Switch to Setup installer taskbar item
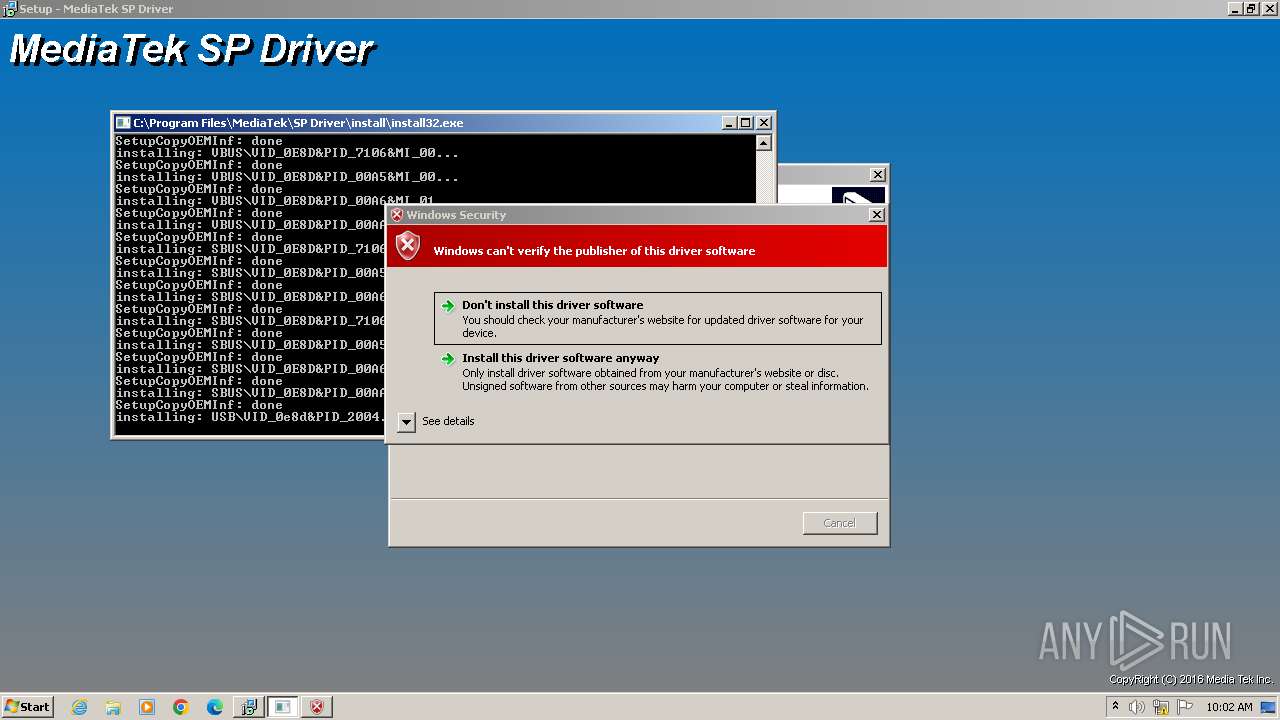 tap(249, 707)
